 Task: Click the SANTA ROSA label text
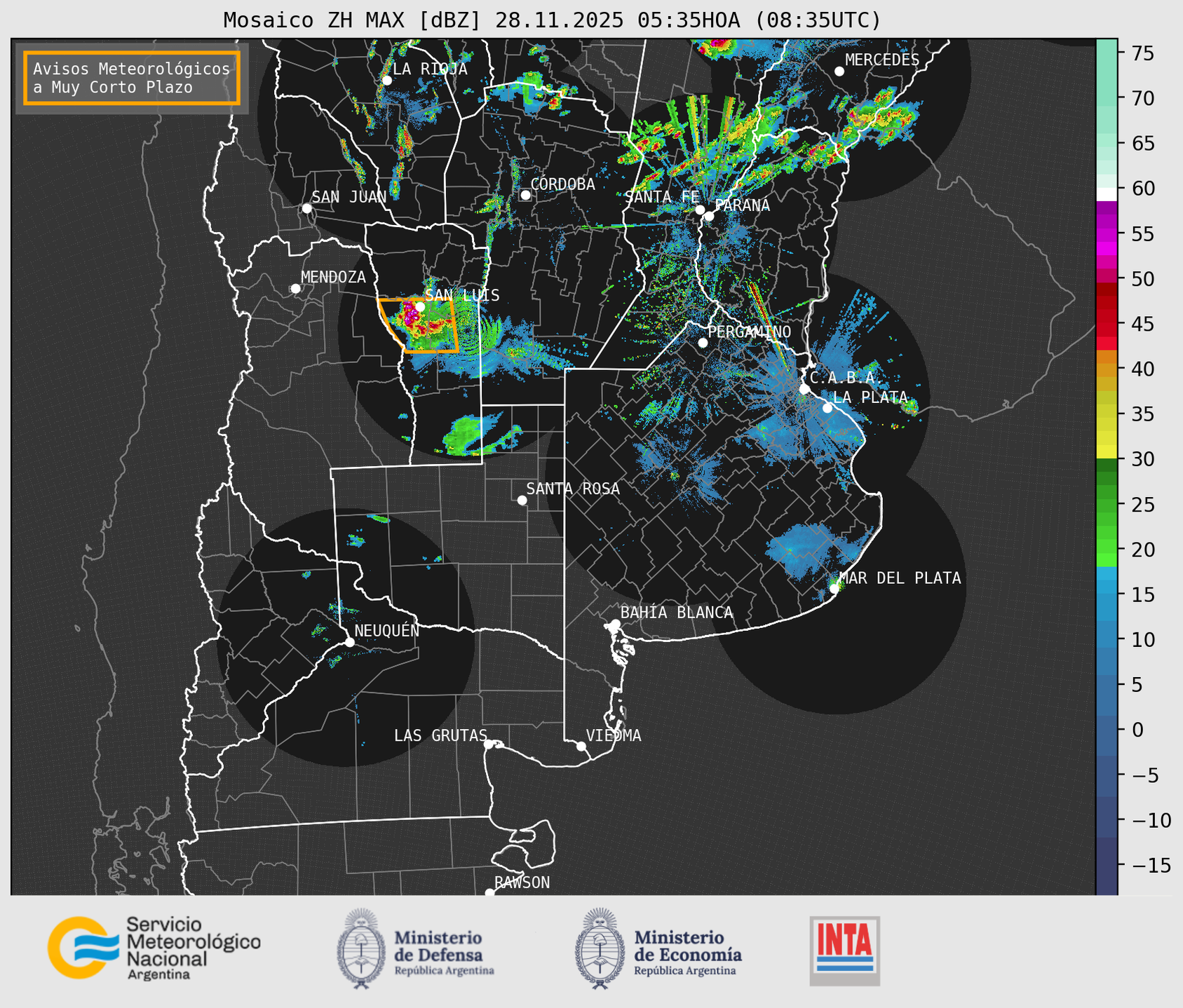pos(573,489)
